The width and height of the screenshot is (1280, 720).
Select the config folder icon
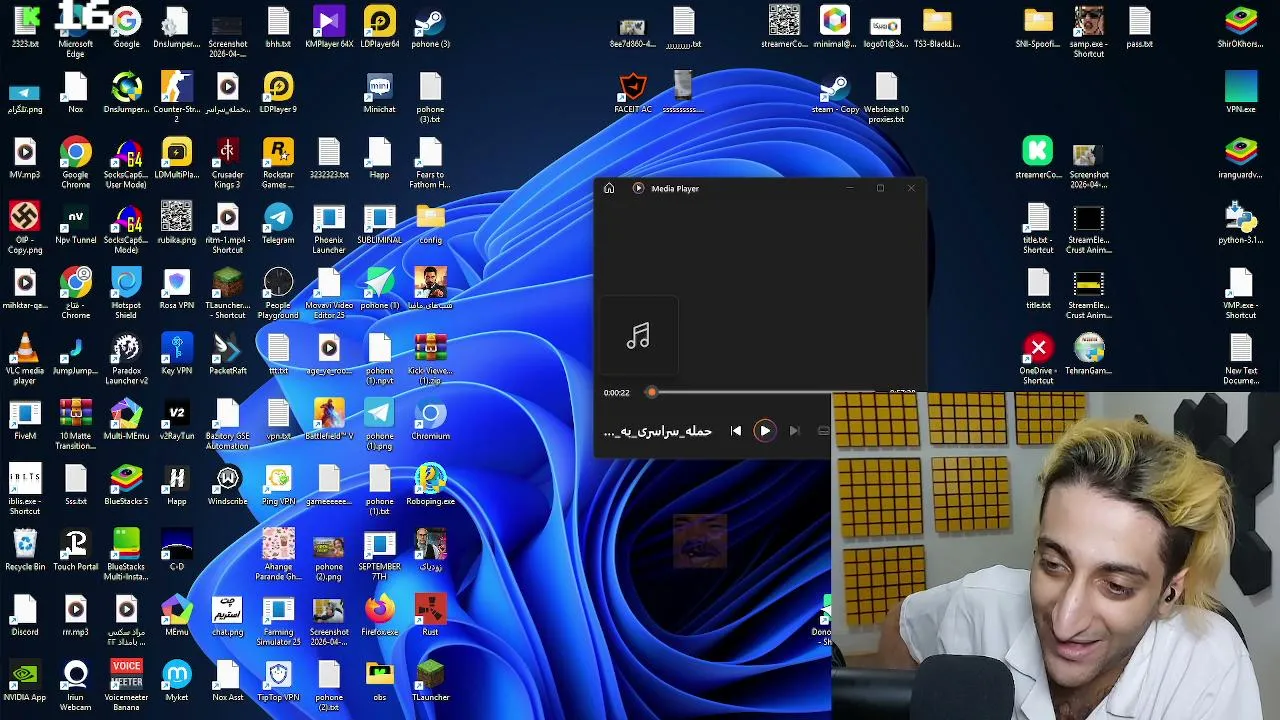tap(430, 223)
